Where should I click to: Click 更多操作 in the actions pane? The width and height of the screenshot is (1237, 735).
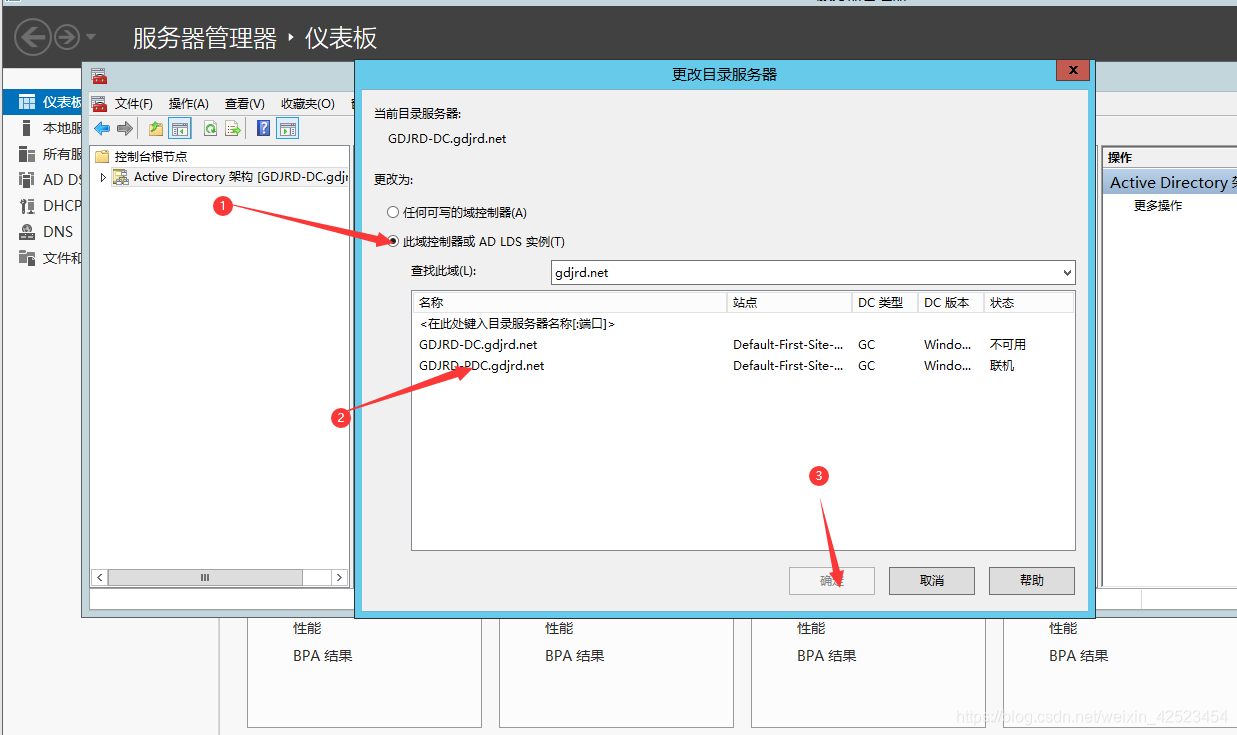1157,206
